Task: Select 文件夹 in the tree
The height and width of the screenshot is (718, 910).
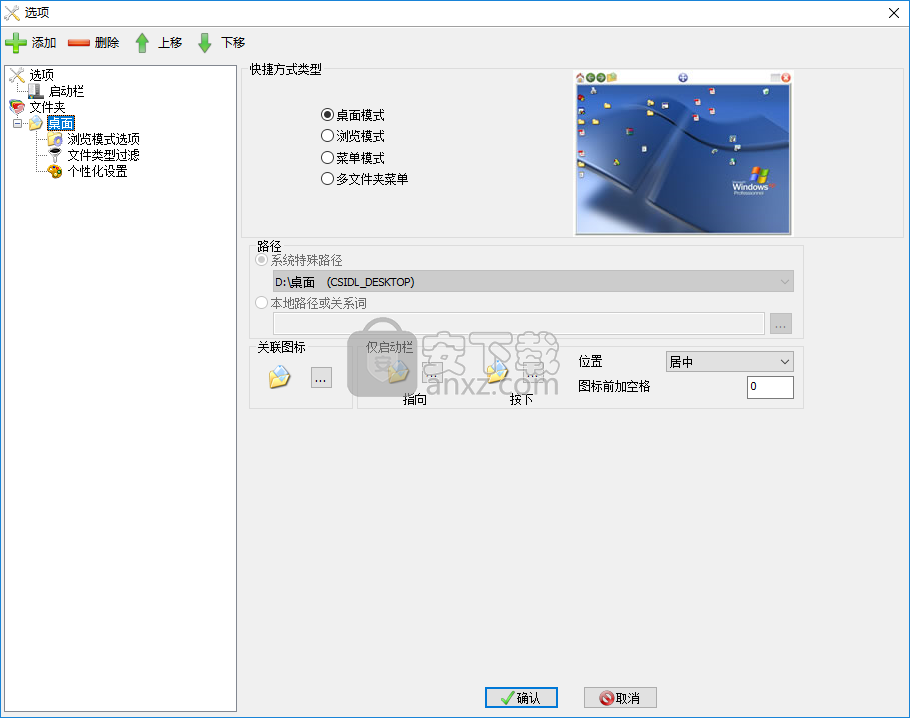Action: pyautogui.click(x=48, y=107)
